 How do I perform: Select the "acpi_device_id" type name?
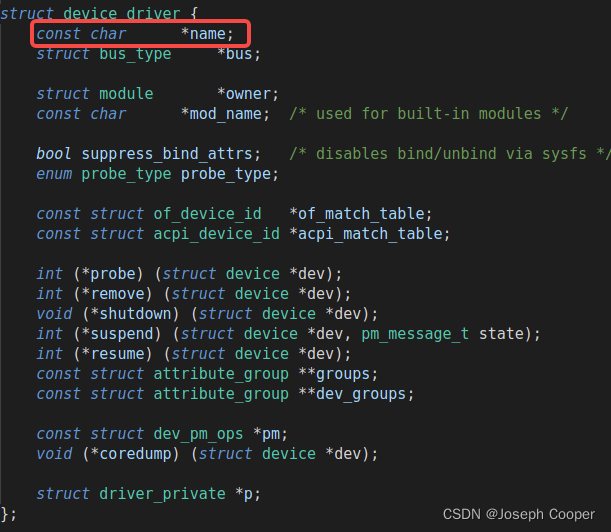coord(216,234)
